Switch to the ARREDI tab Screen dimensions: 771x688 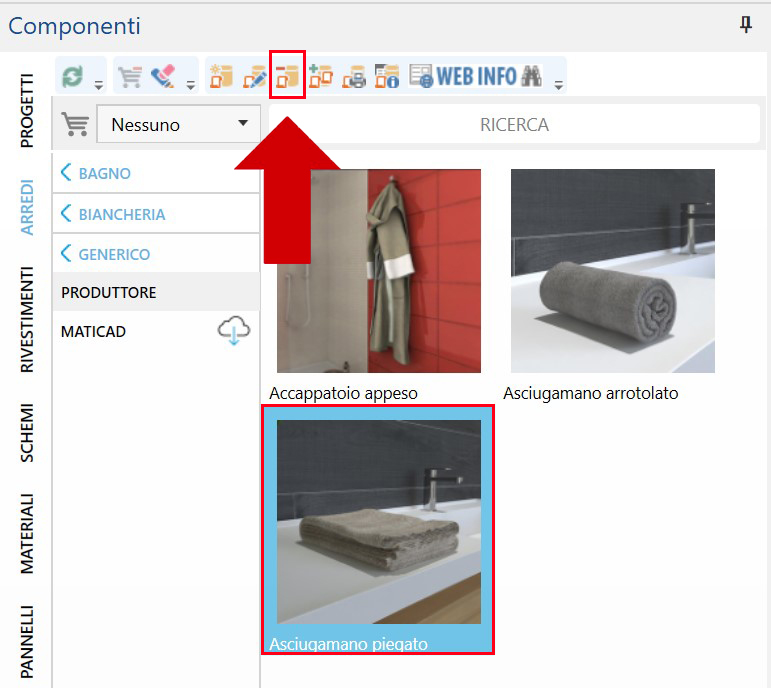pos(27,207)
